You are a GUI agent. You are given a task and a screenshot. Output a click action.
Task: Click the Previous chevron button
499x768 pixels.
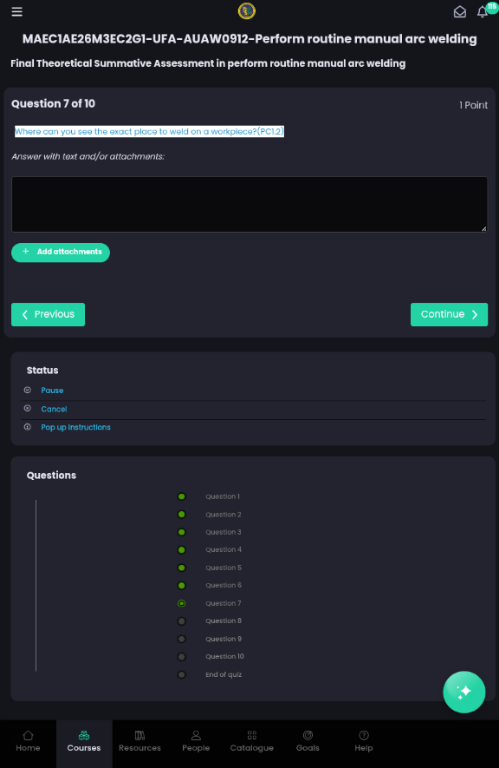[x=48, y=314]
